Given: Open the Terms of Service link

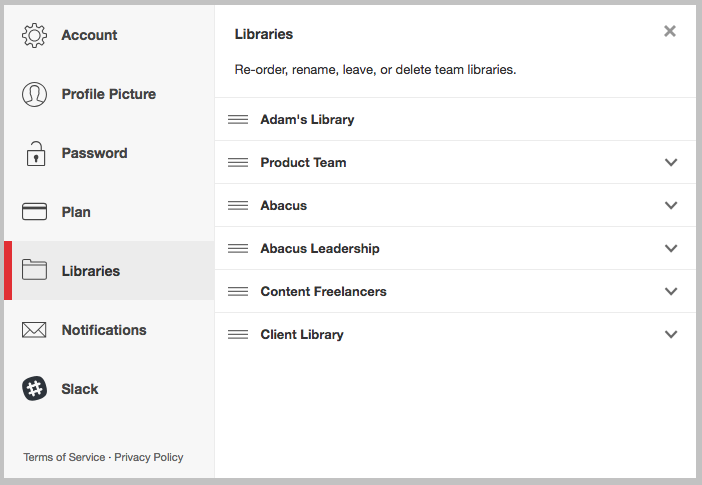Looking at the screenshot, I should point(64,457).
